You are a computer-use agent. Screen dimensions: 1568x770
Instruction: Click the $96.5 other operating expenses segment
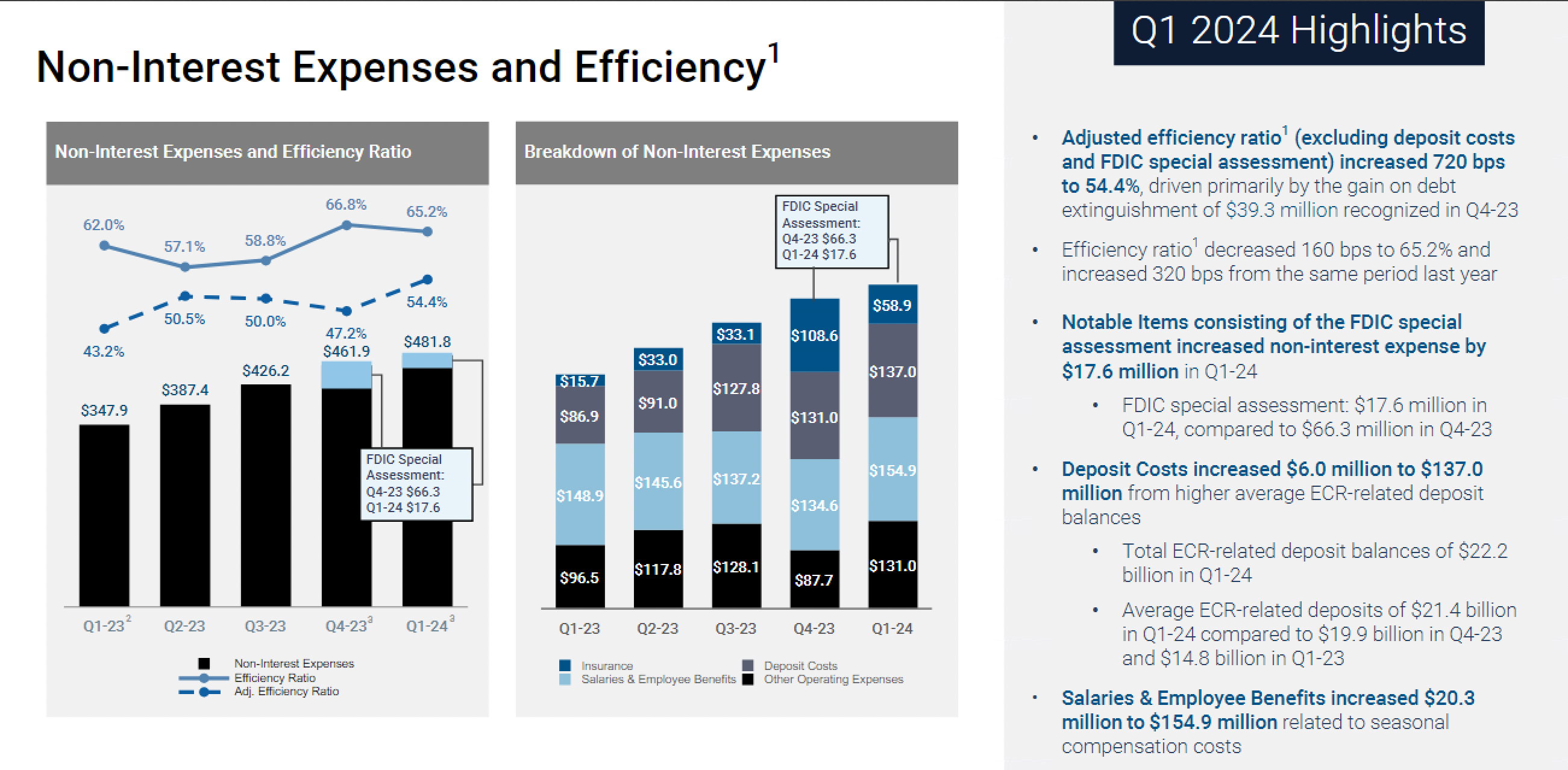(x=580, y=577)
